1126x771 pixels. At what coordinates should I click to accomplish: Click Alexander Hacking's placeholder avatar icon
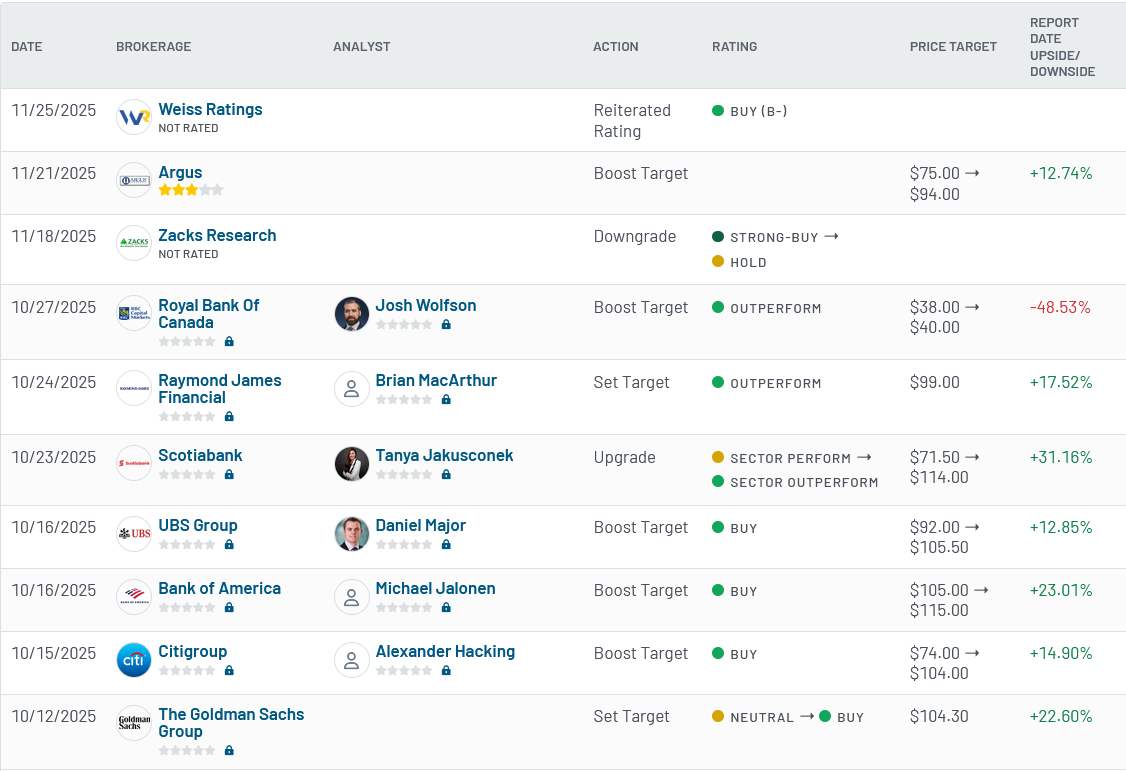click(x=352, y=660)
